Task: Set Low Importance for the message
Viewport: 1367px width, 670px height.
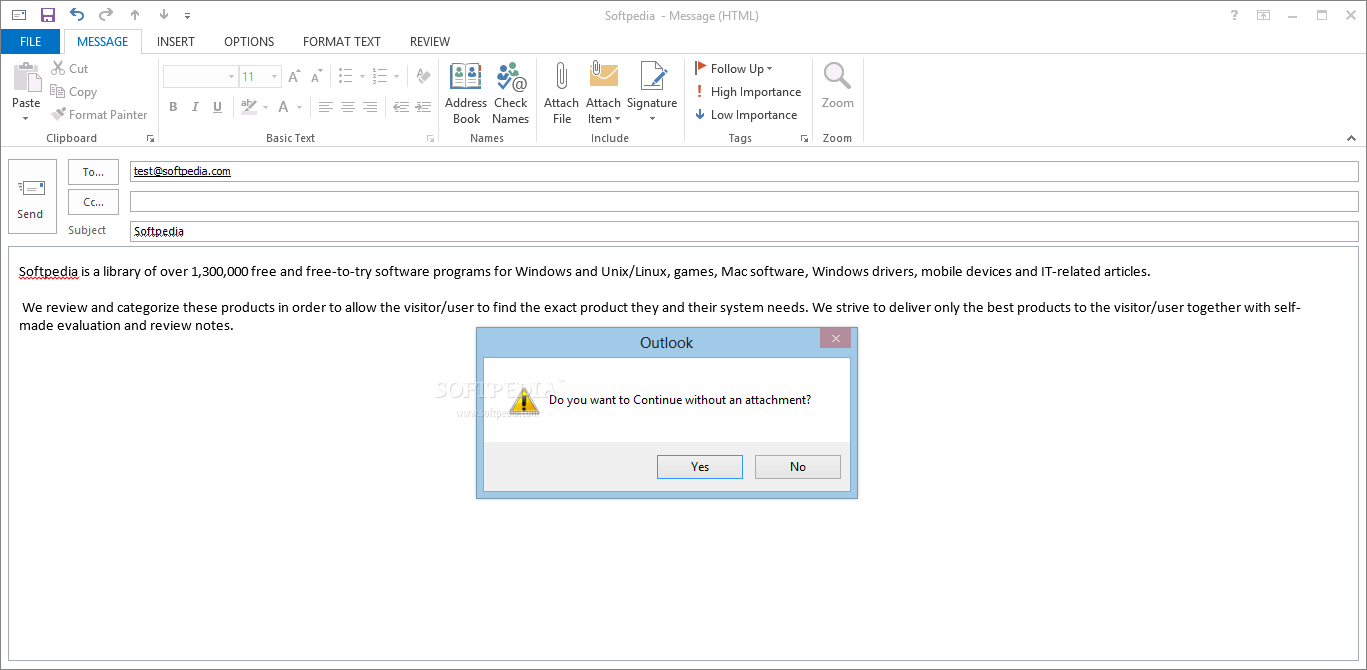Action: click(x=746, y=115)
